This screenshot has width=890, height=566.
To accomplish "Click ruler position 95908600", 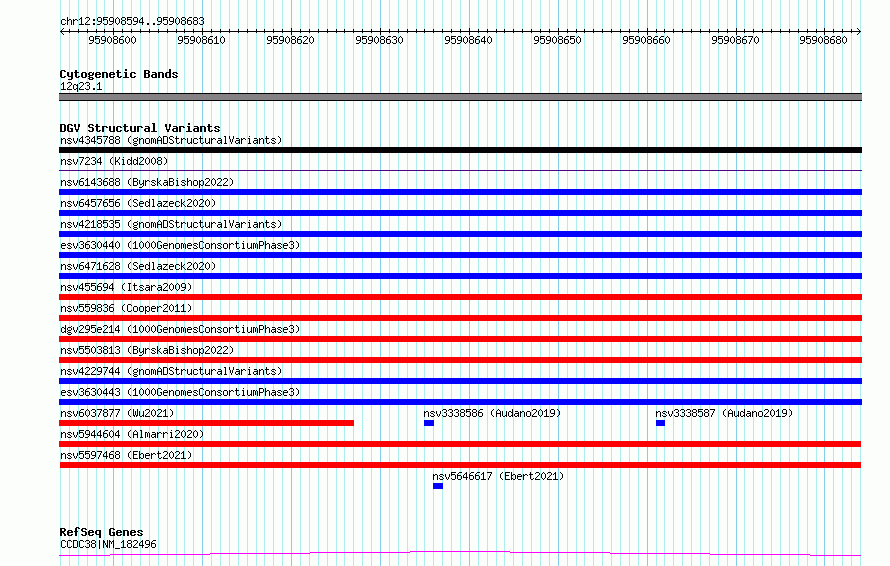I will coord(112,40).
